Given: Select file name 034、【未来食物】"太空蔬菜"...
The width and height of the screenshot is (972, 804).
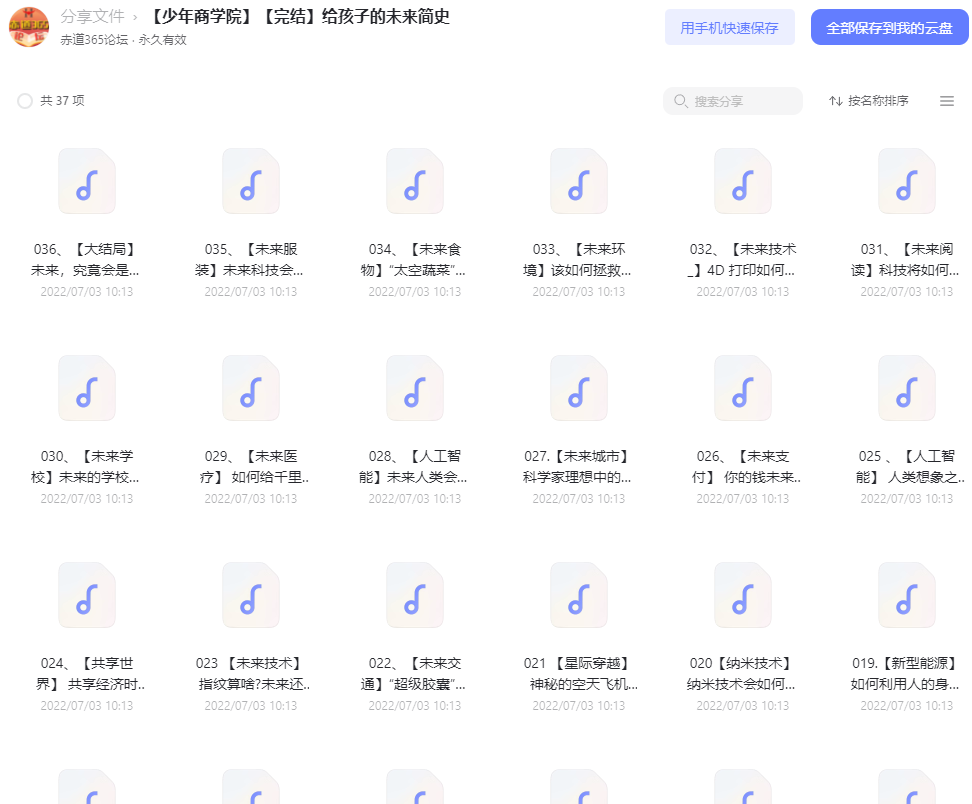Looking at the screenshot, I should [x=414, y=260].
